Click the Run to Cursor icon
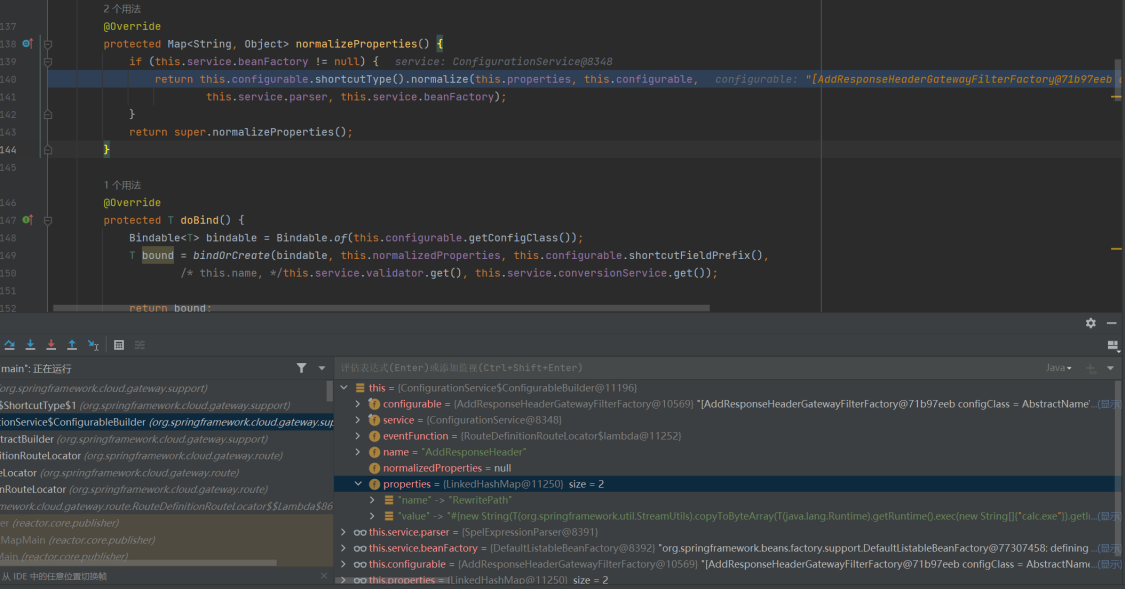Screen dimensions: 1125x589 click(x=93, y=345)
